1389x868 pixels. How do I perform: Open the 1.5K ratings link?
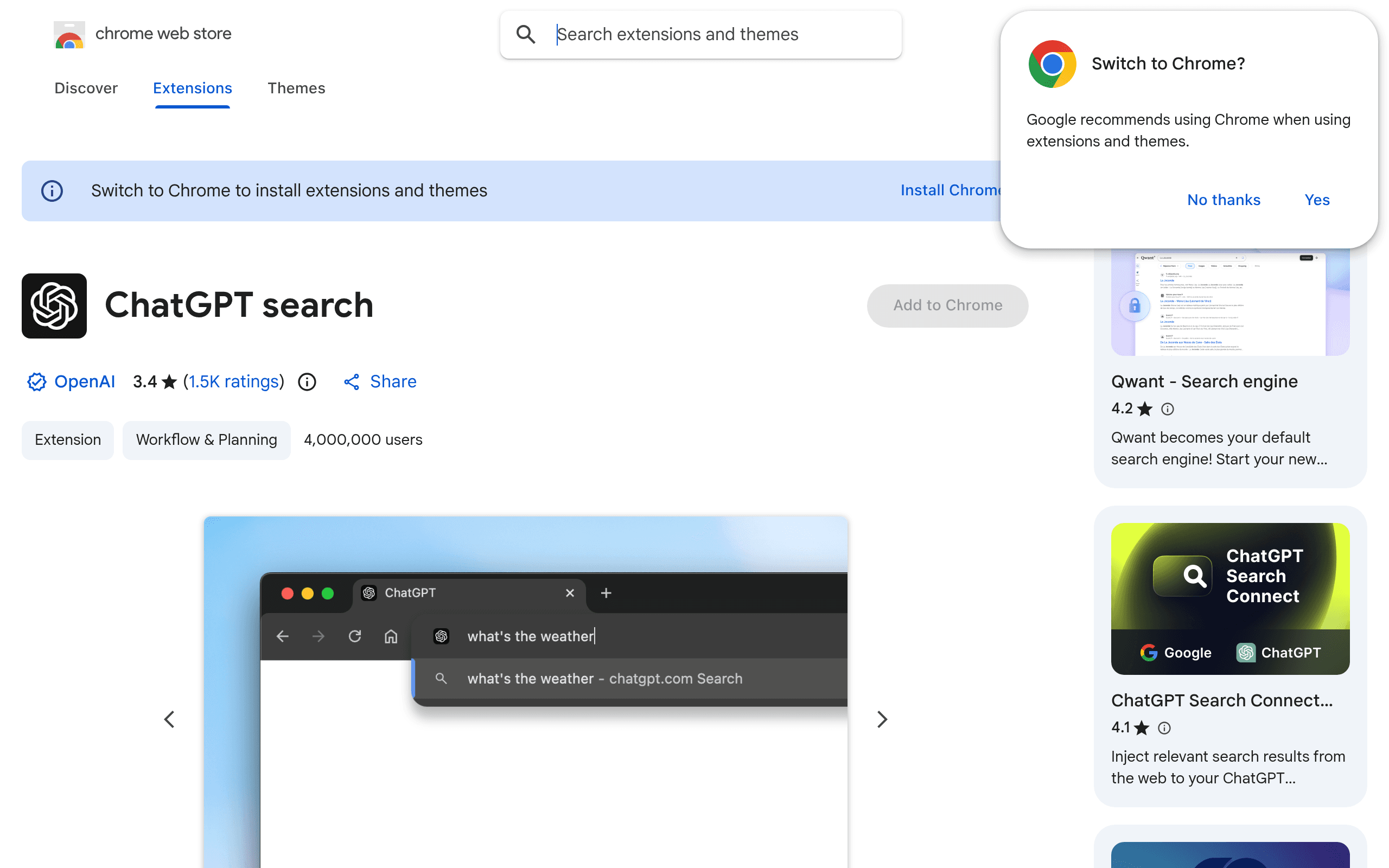[234, 381]
